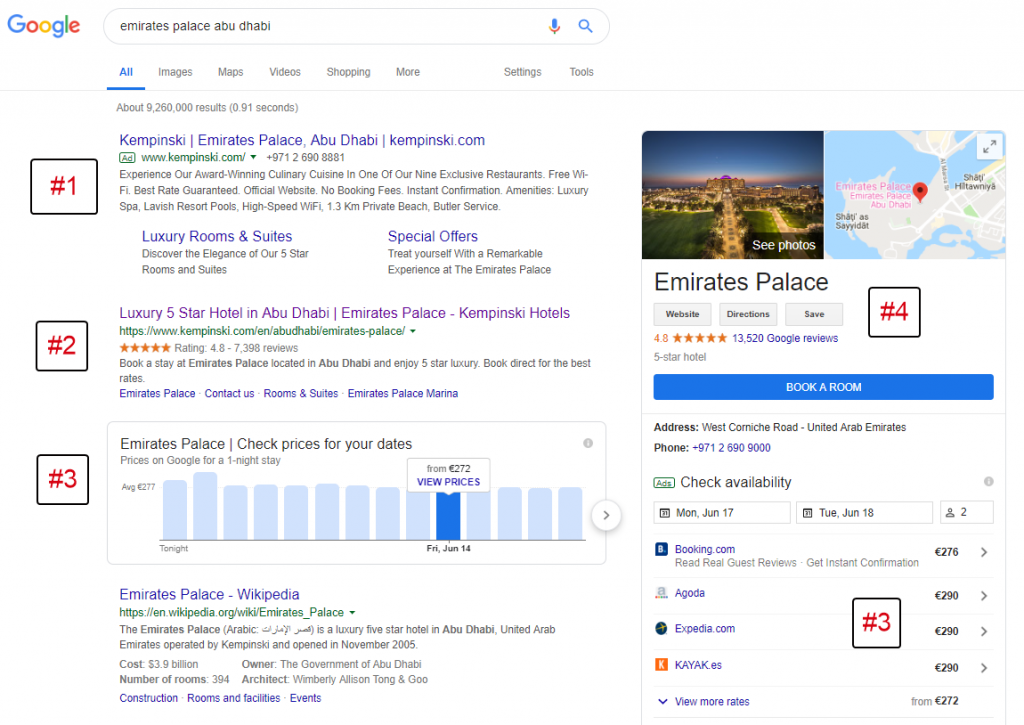Select the highlighted Fri, Jun 14 price bar
The image size is (1024, 725).
[448, 516]
